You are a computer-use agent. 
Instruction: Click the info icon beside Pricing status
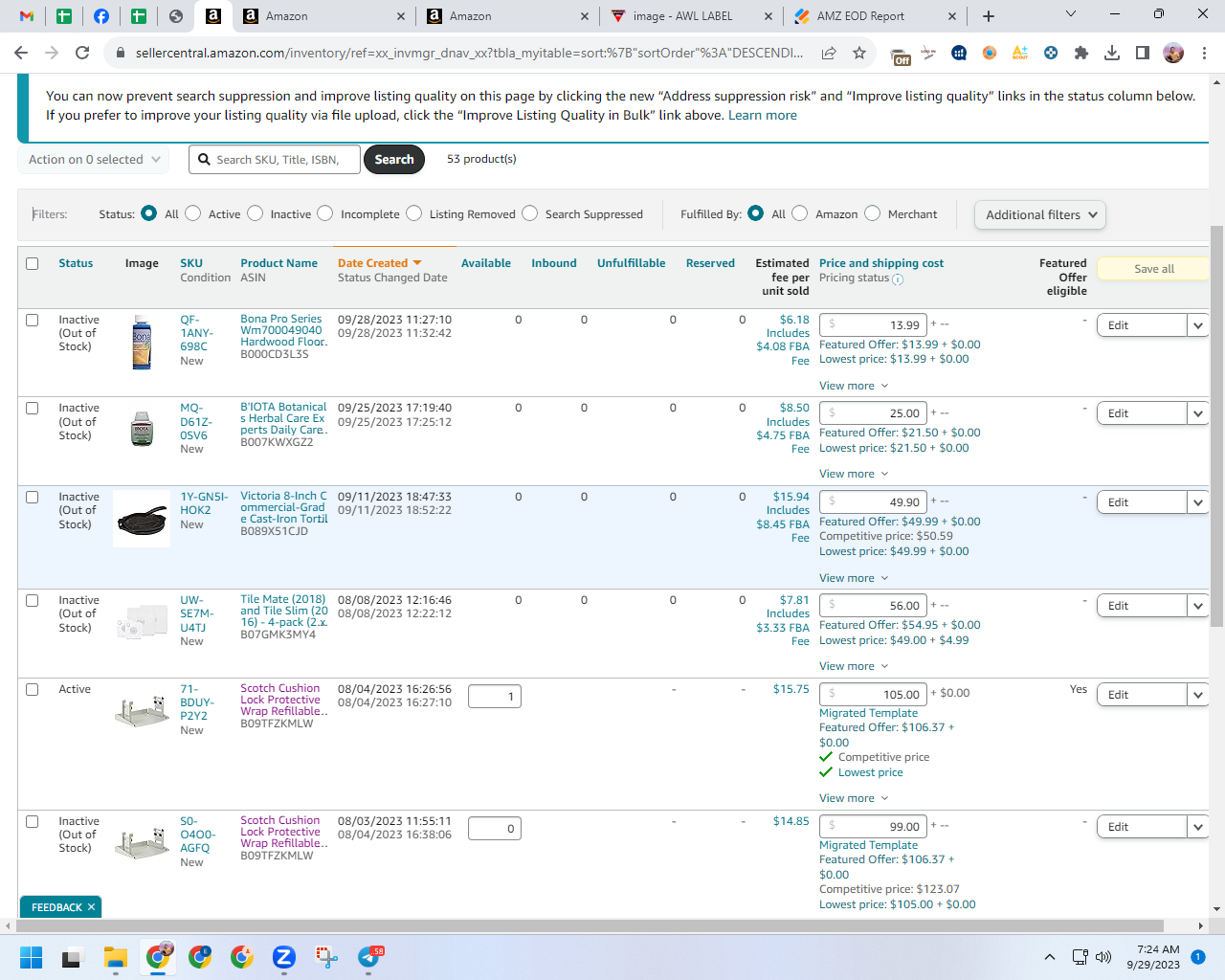coord(898,279)
